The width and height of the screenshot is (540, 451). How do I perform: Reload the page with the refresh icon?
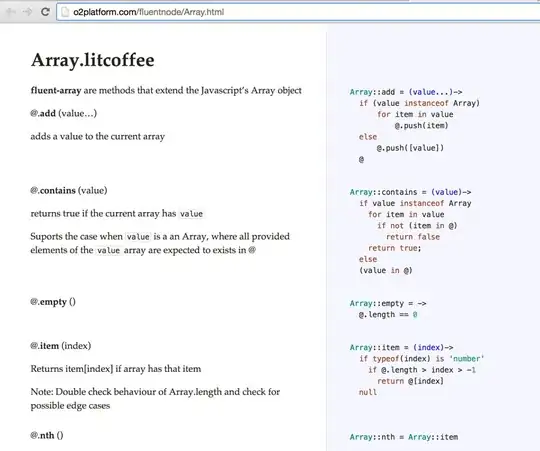pyautogui.click(x=45, y=12)
